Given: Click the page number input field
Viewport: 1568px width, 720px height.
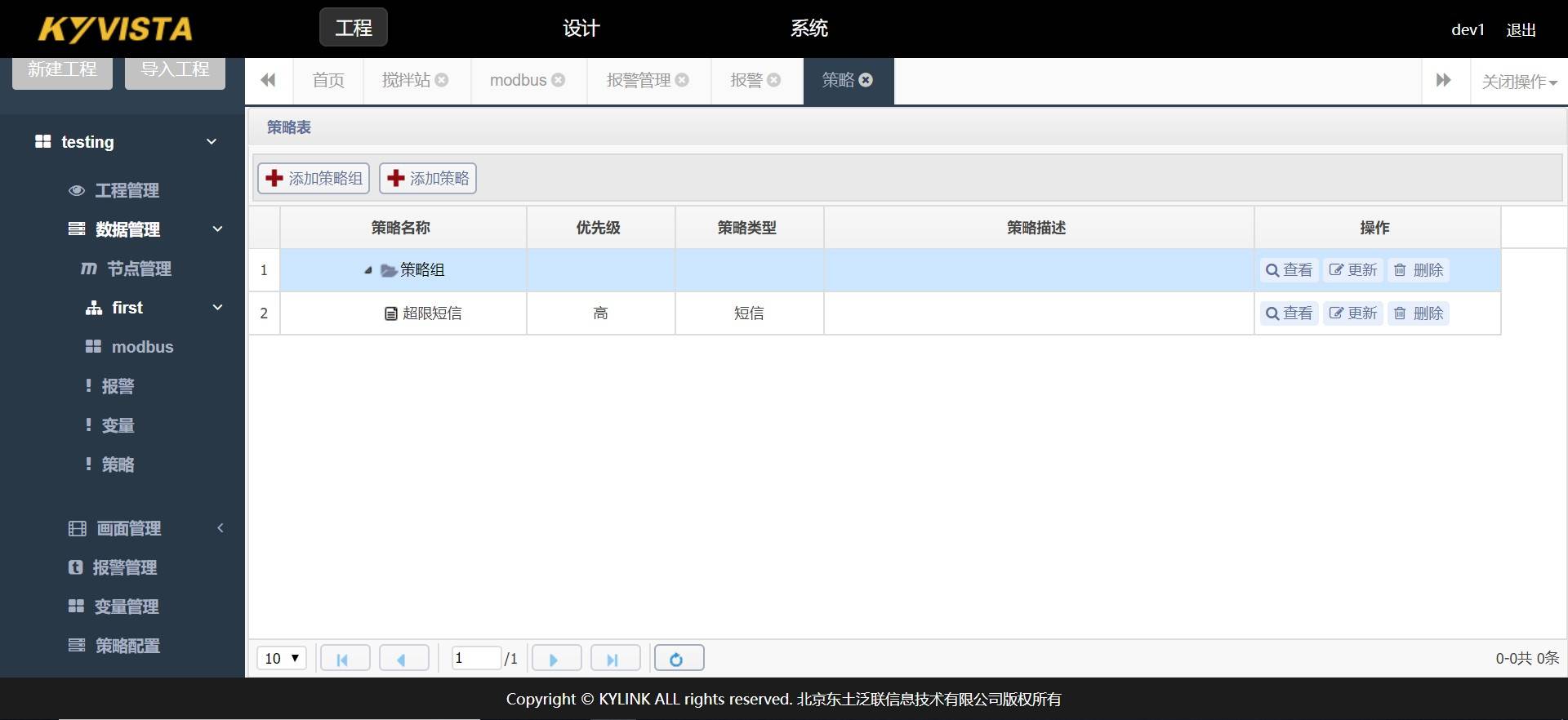Looking at the screenshot, I should click(475, 659).
